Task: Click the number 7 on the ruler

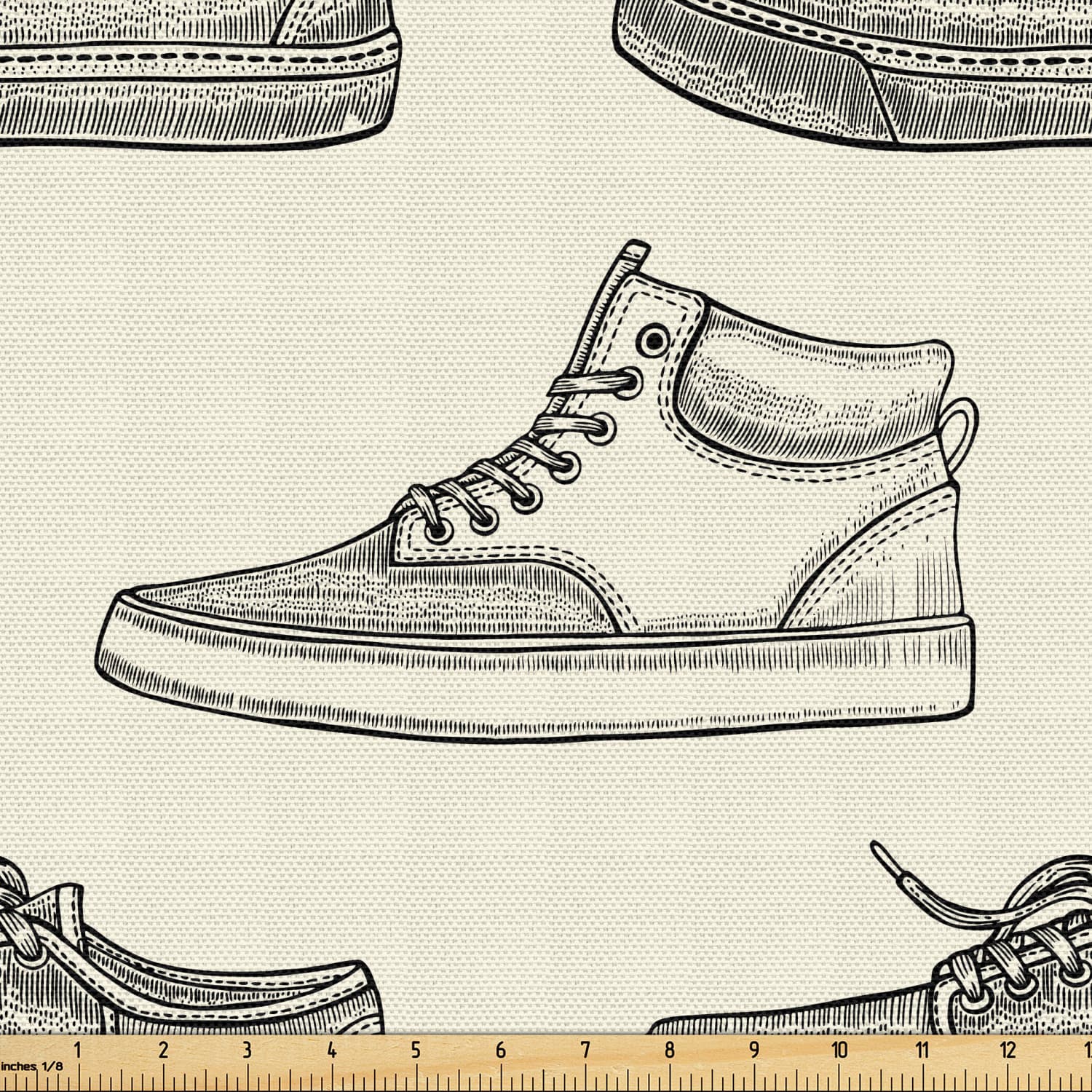Action: [x=585, y=1050]
